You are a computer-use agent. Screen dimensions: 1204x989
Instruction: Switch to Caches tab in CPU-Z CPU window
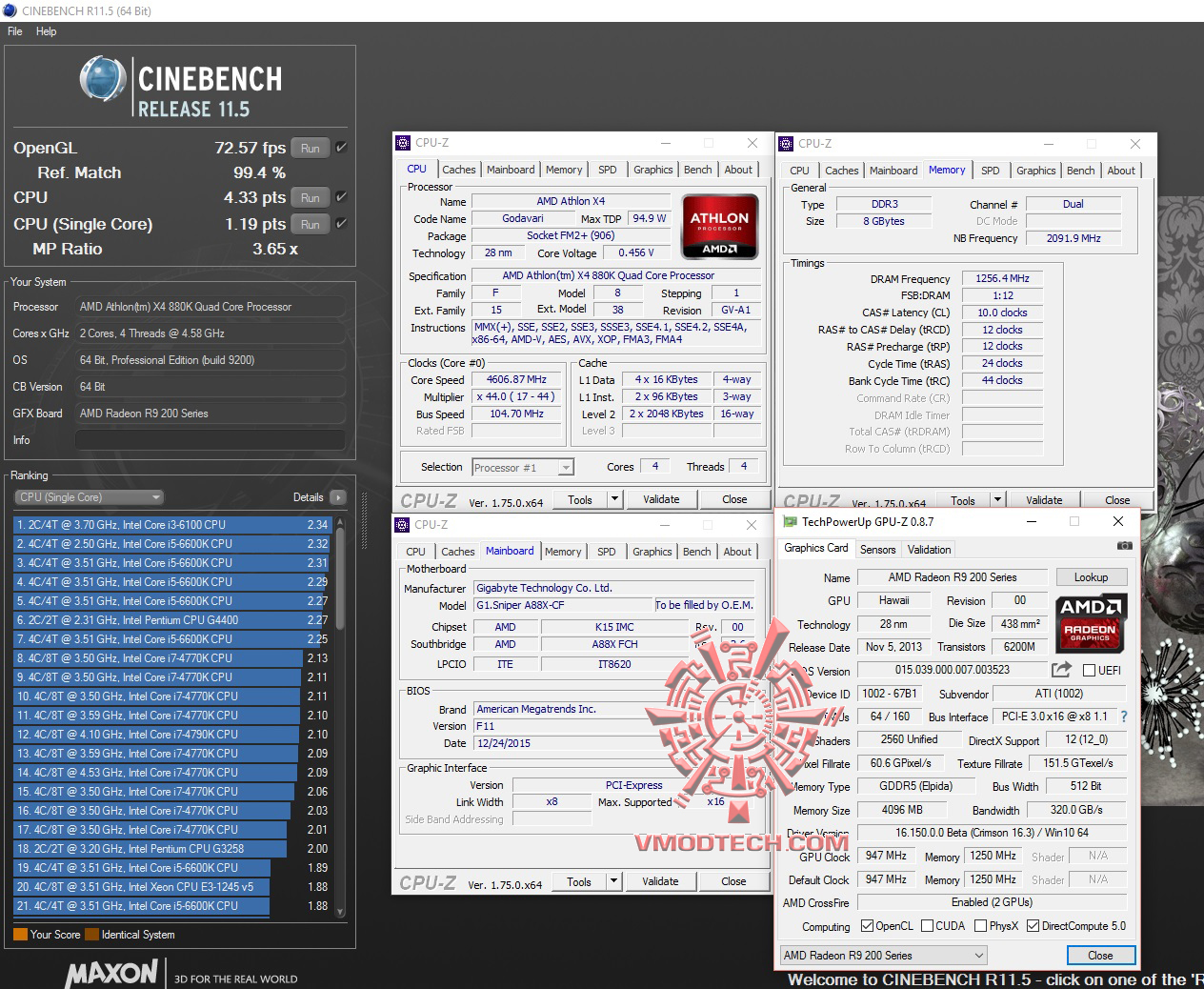tap(459, 170)
